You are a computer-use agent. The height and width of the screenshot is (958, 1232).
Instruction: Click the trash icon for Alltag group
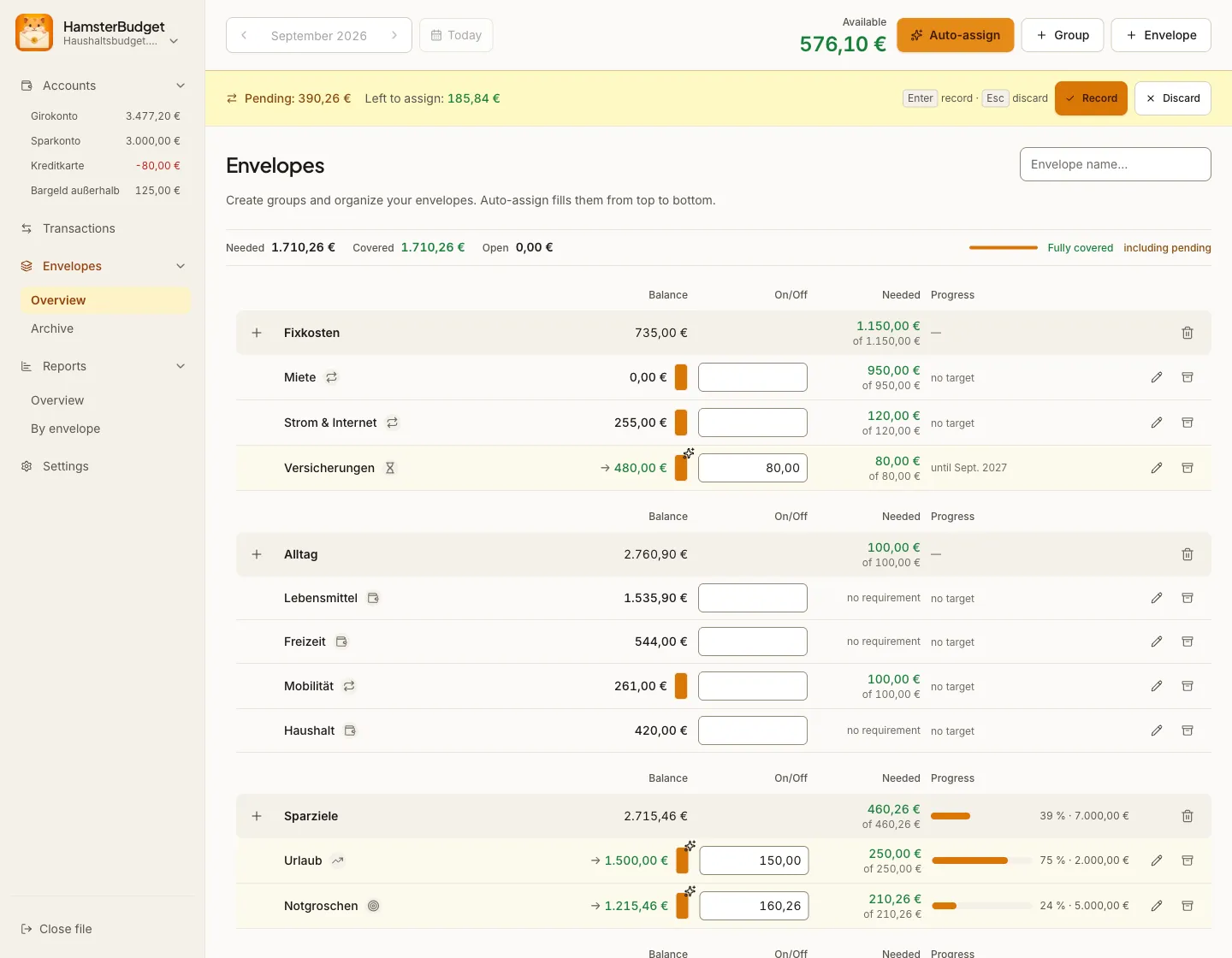(x=1188, y=554)
